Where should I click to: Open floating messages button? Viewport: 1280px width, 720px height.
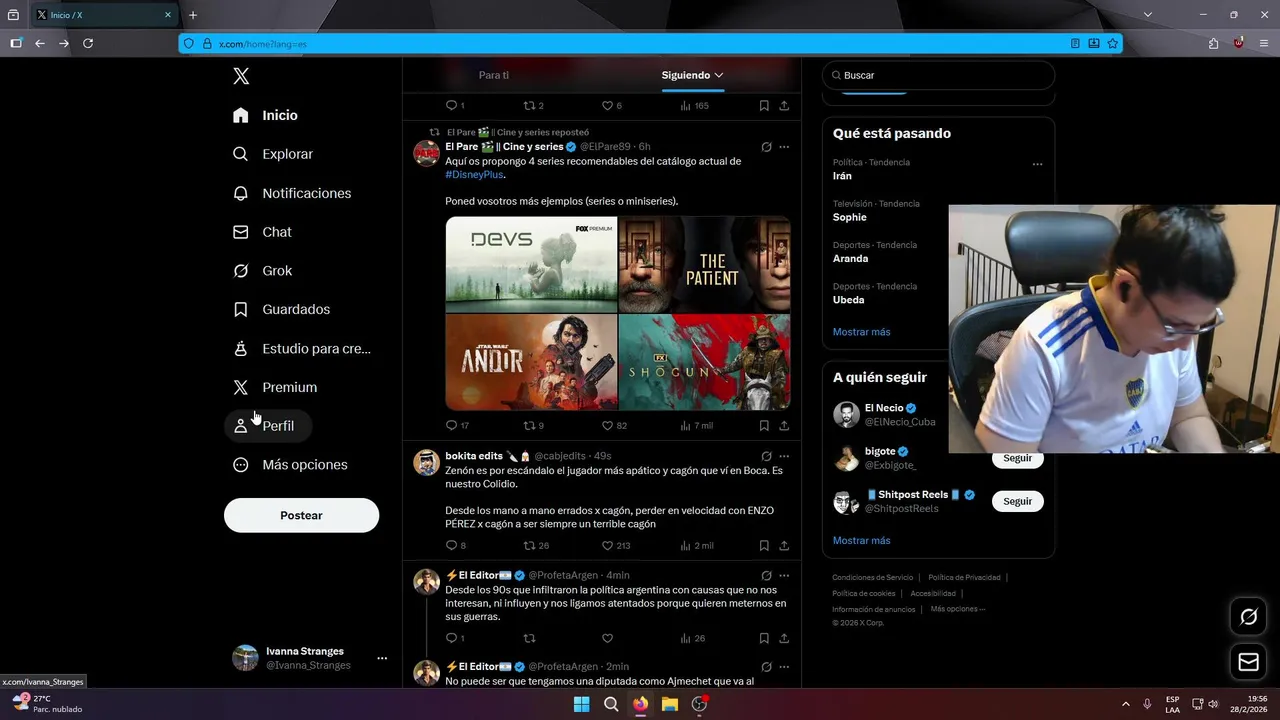1248,662
